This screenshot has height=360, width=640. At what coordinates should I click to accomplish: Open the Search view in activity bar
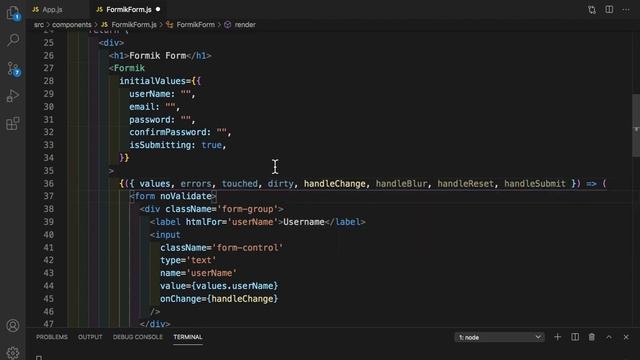pos(13,40)
